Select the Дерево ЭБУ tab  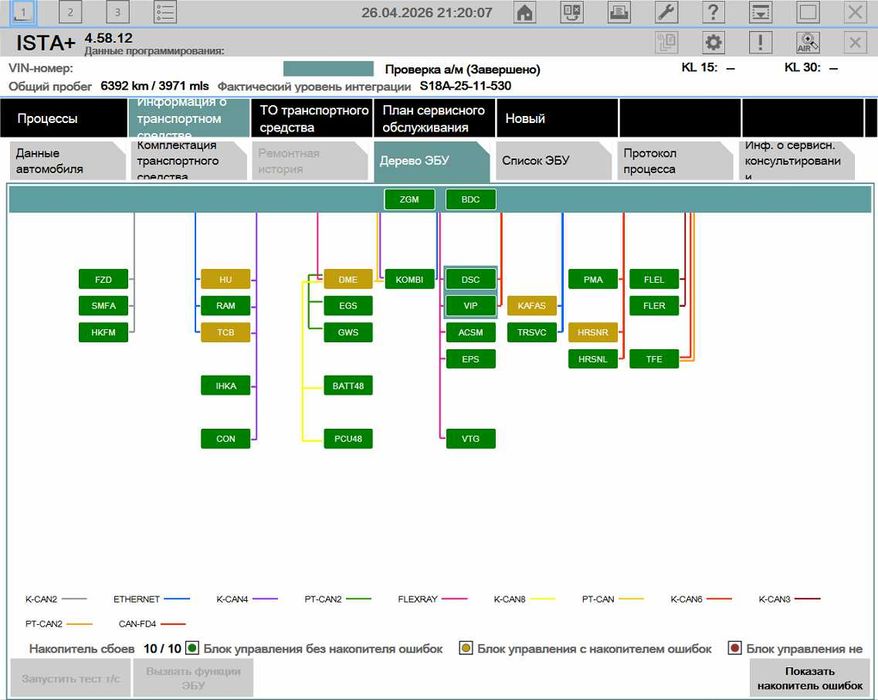[432, 161]
